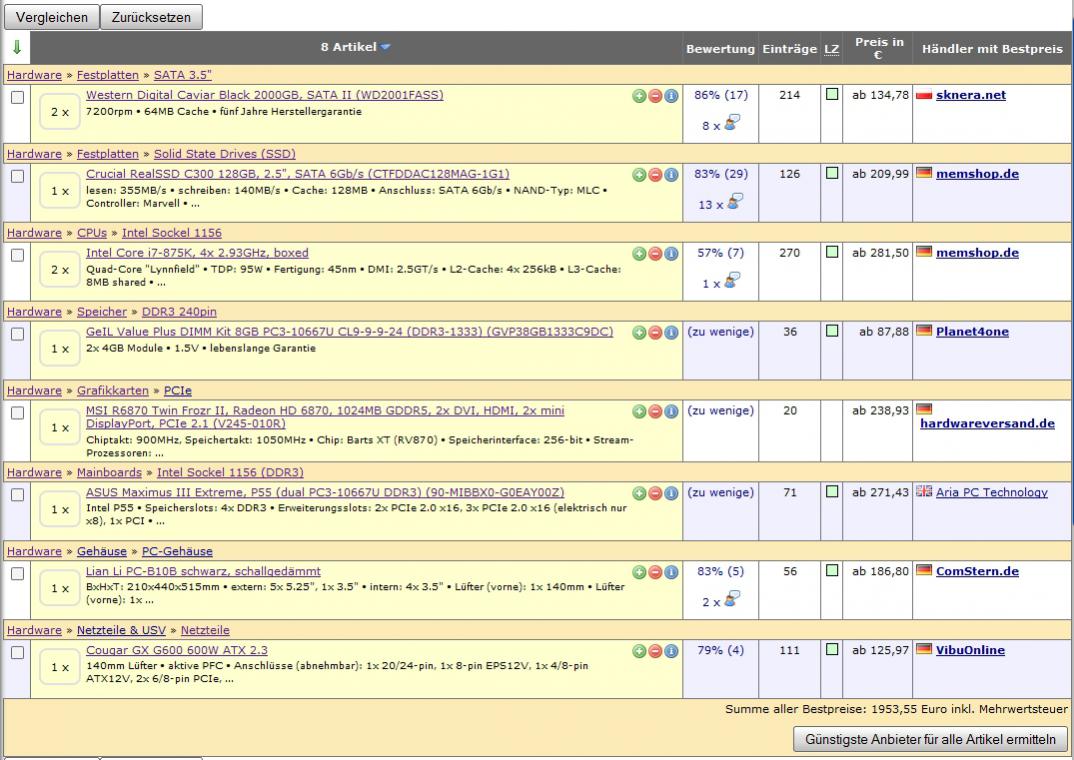Screen dimensions: 1074x760
Task: Click the Vergleichen button
Action: 52,17
